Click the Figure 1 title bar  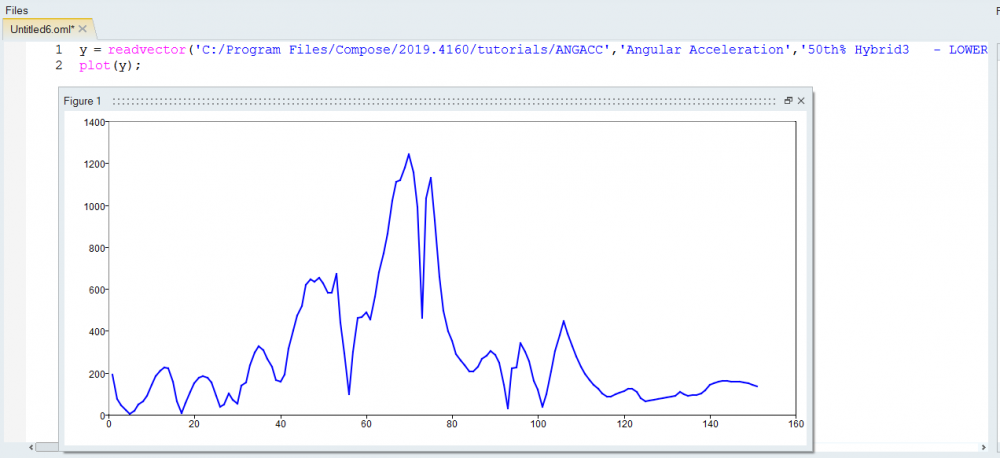tap(435, 101)
